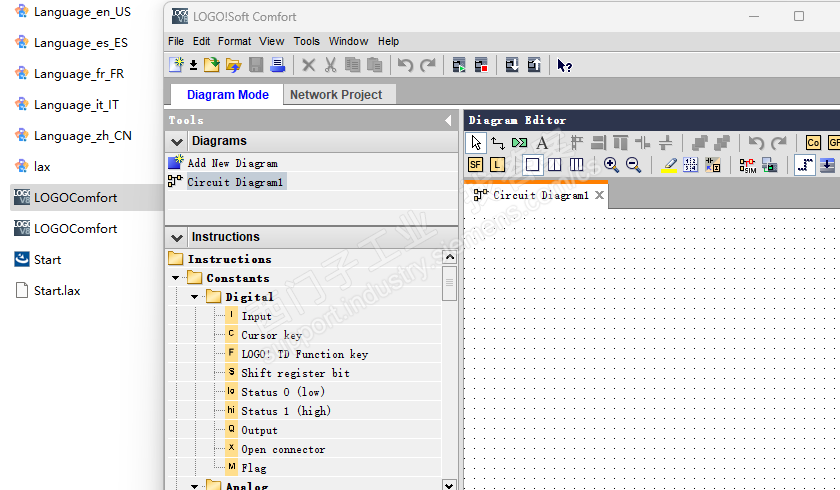Select the selection arrow tool in Diagram Editor
The height and width of the screenshot is (490, 840).
pyautogui.click(x=476, y=142)
